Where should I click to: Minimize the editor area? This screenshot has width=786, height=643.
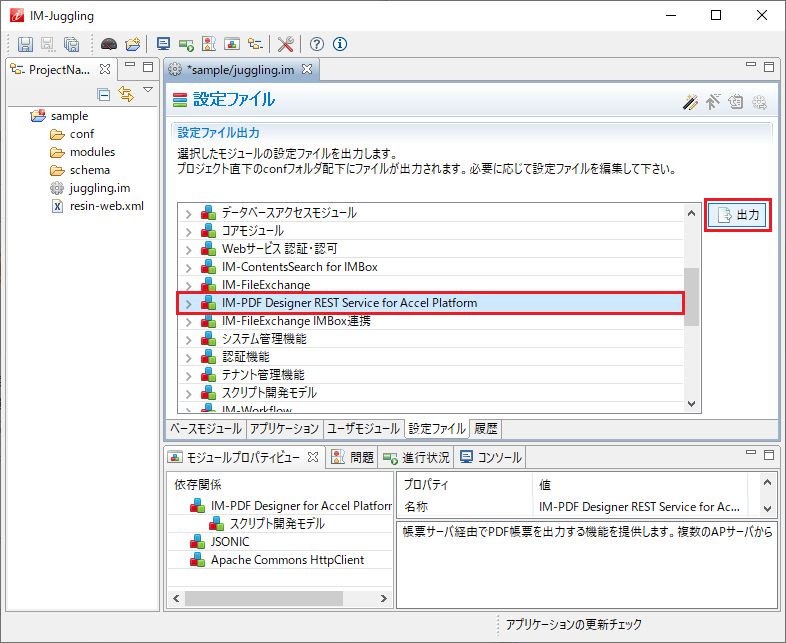click(x=751, y=65)
